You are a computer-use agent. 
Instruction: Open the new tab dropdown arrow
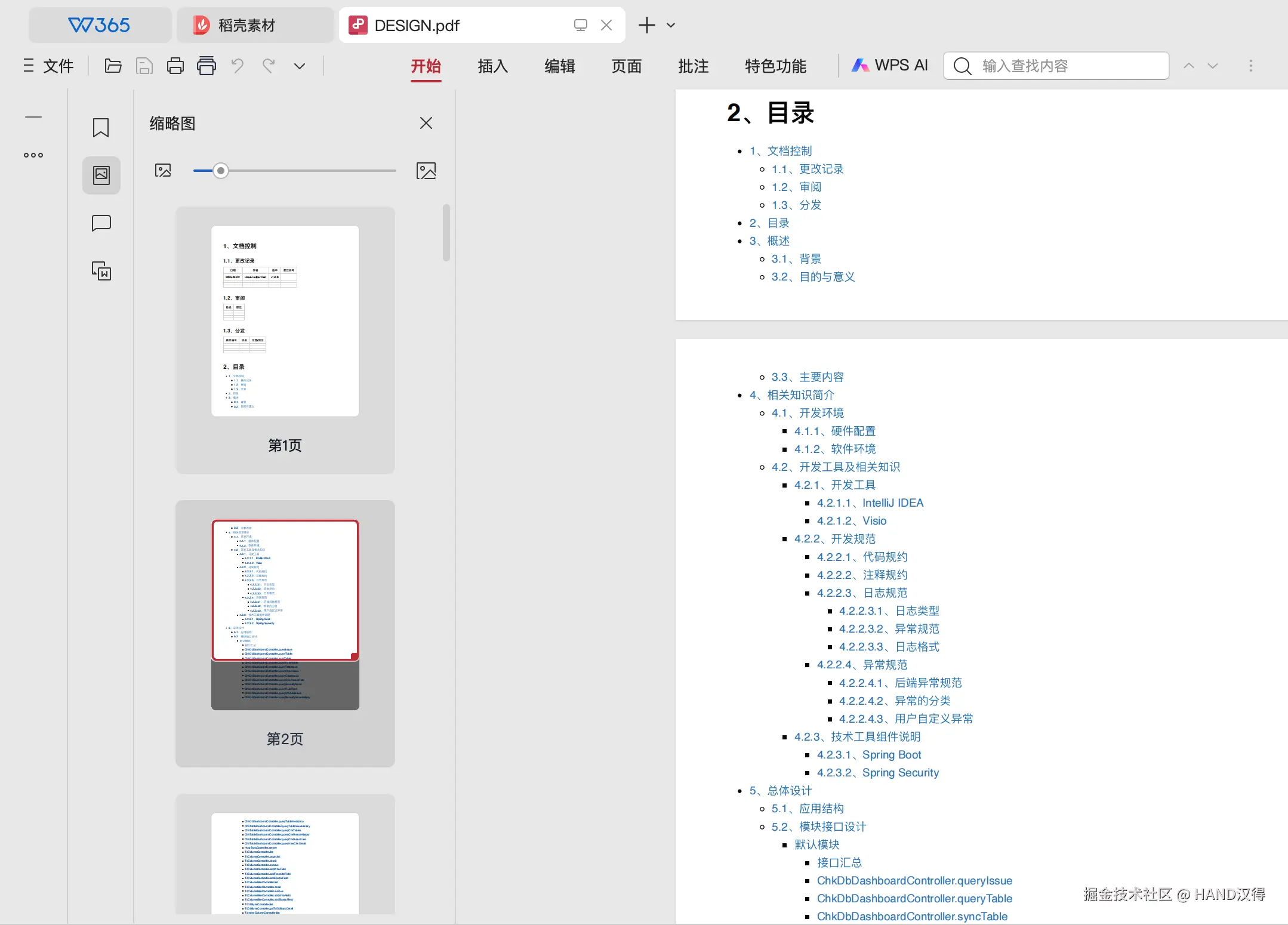tap(671, 25)
